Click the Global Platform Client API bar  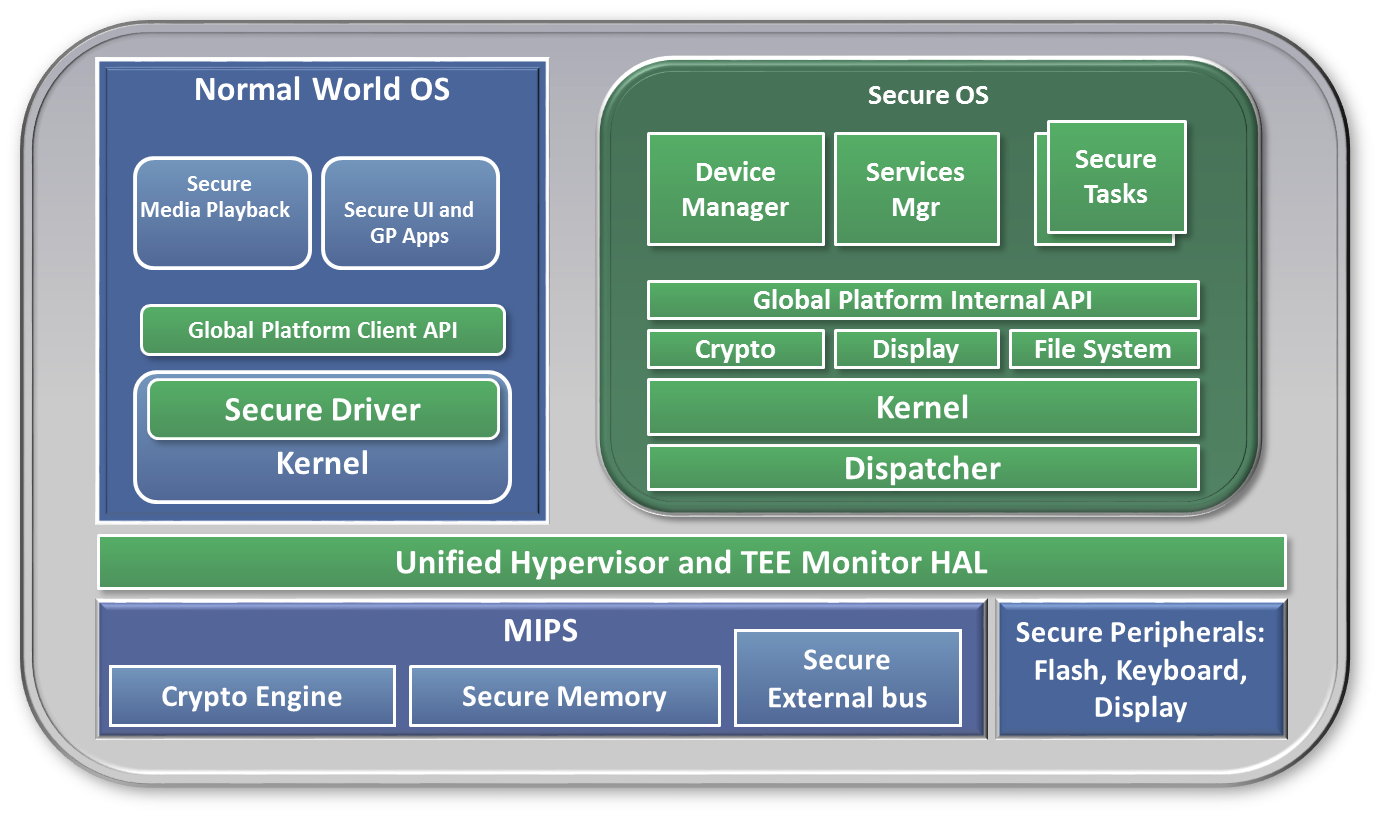(x=323, y=330)
